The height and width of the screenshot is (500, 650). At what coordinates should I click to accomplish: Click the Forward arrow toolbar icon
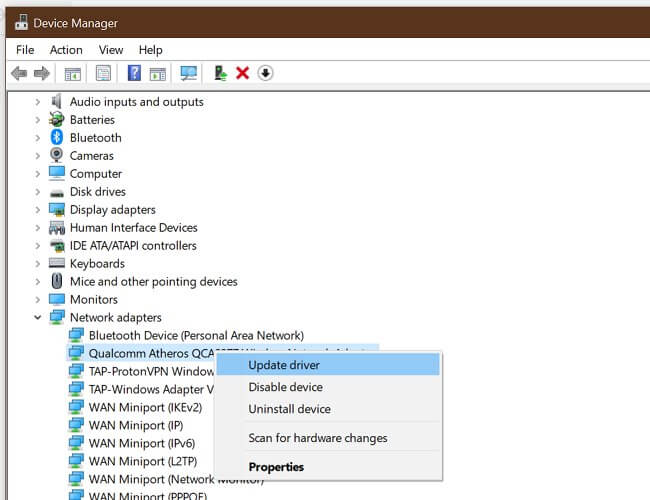42,73
